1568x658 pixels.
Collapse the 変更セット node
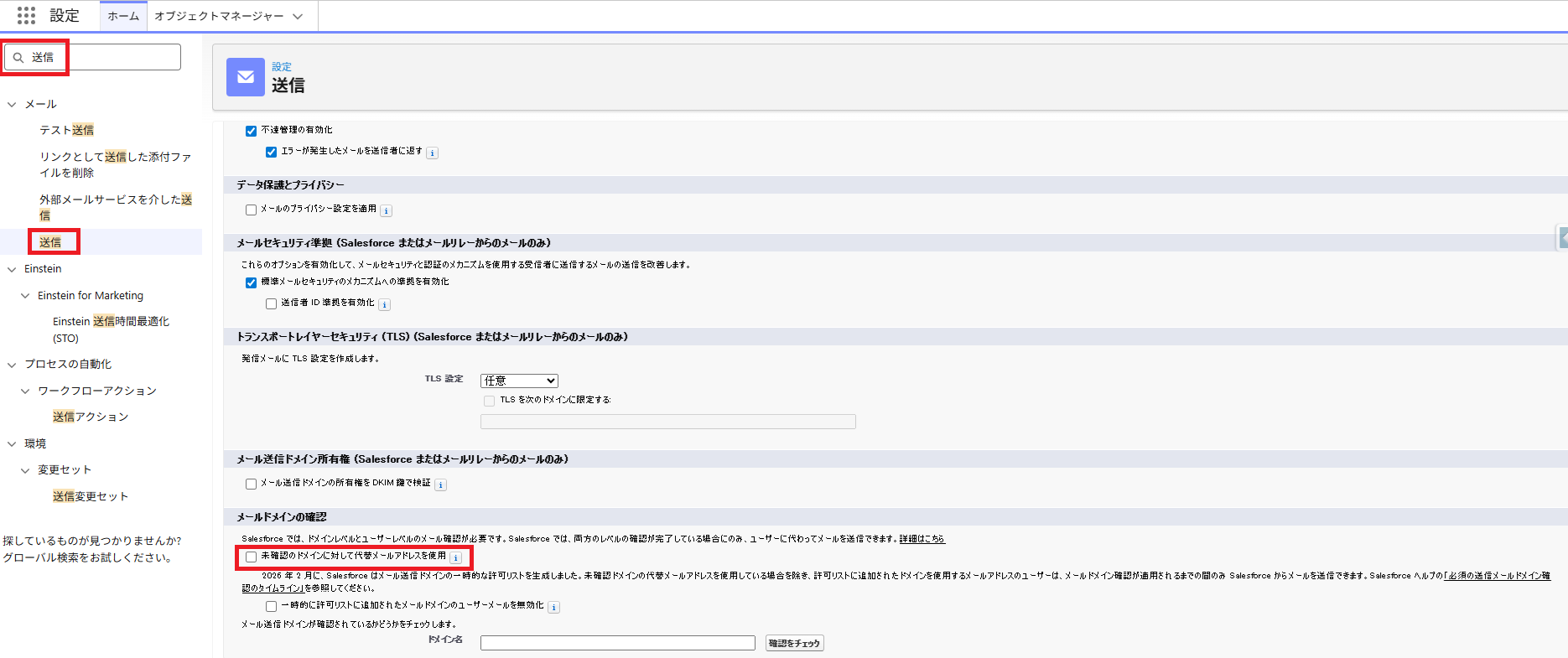pos(25,470)
